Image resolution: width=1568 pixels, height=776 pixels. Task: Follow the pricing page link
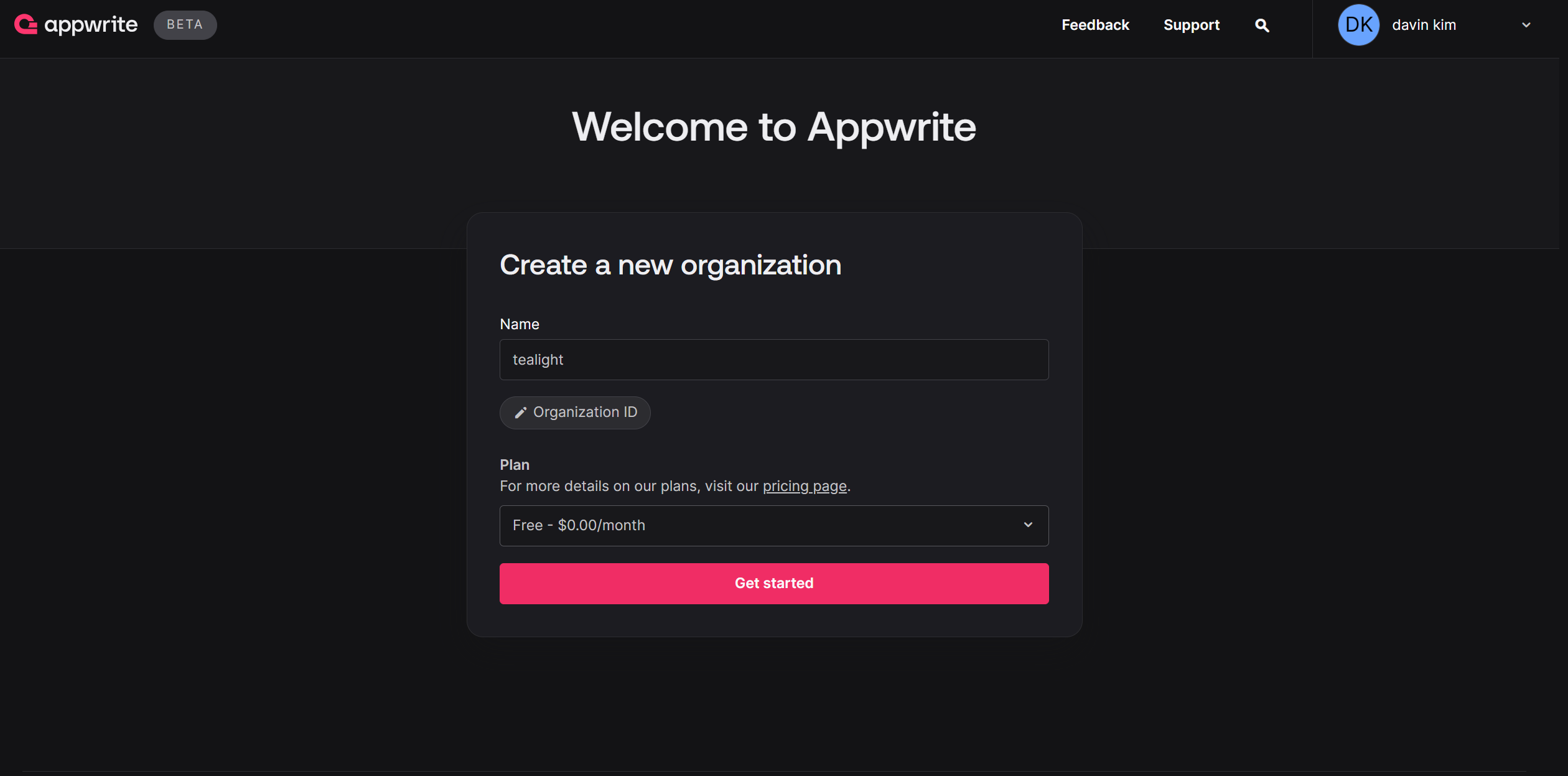(x=804, y=486)
